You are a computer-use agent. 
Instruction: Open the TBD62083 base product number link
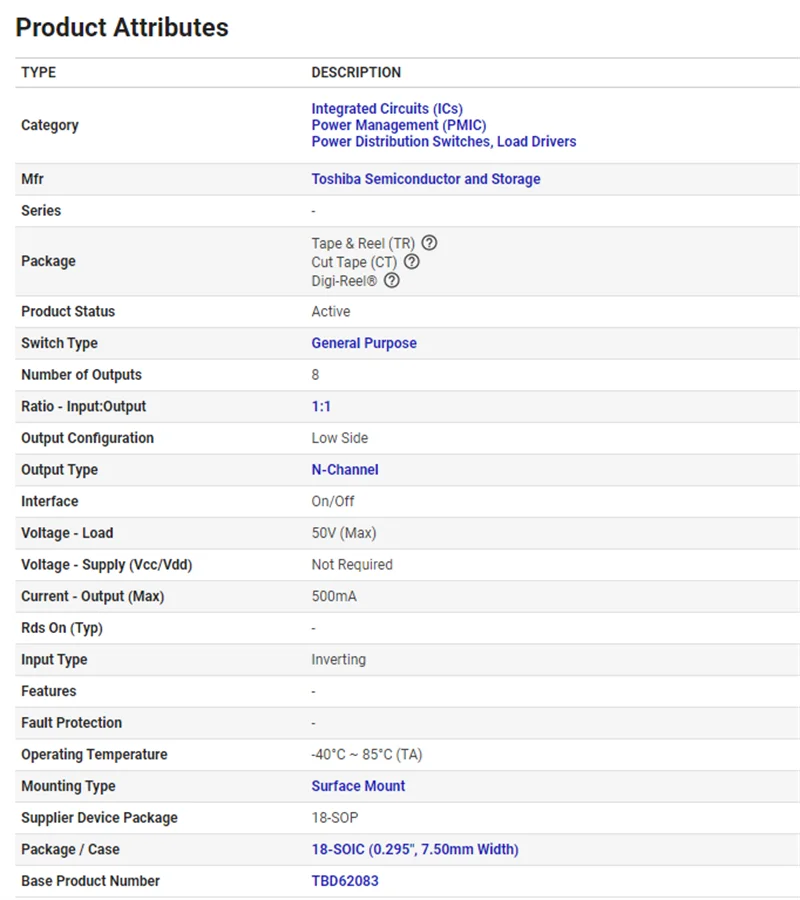pos(344,881)
